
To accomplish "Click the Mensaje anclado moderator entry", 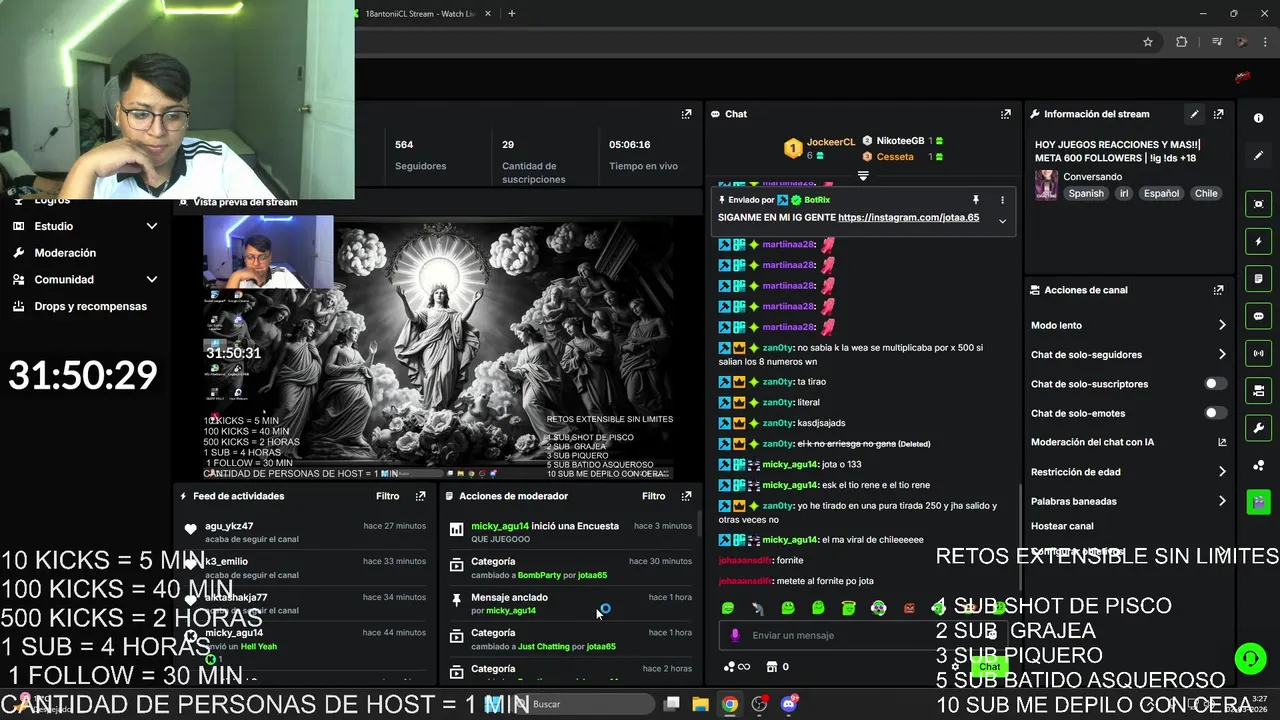I will coord(570,604).
